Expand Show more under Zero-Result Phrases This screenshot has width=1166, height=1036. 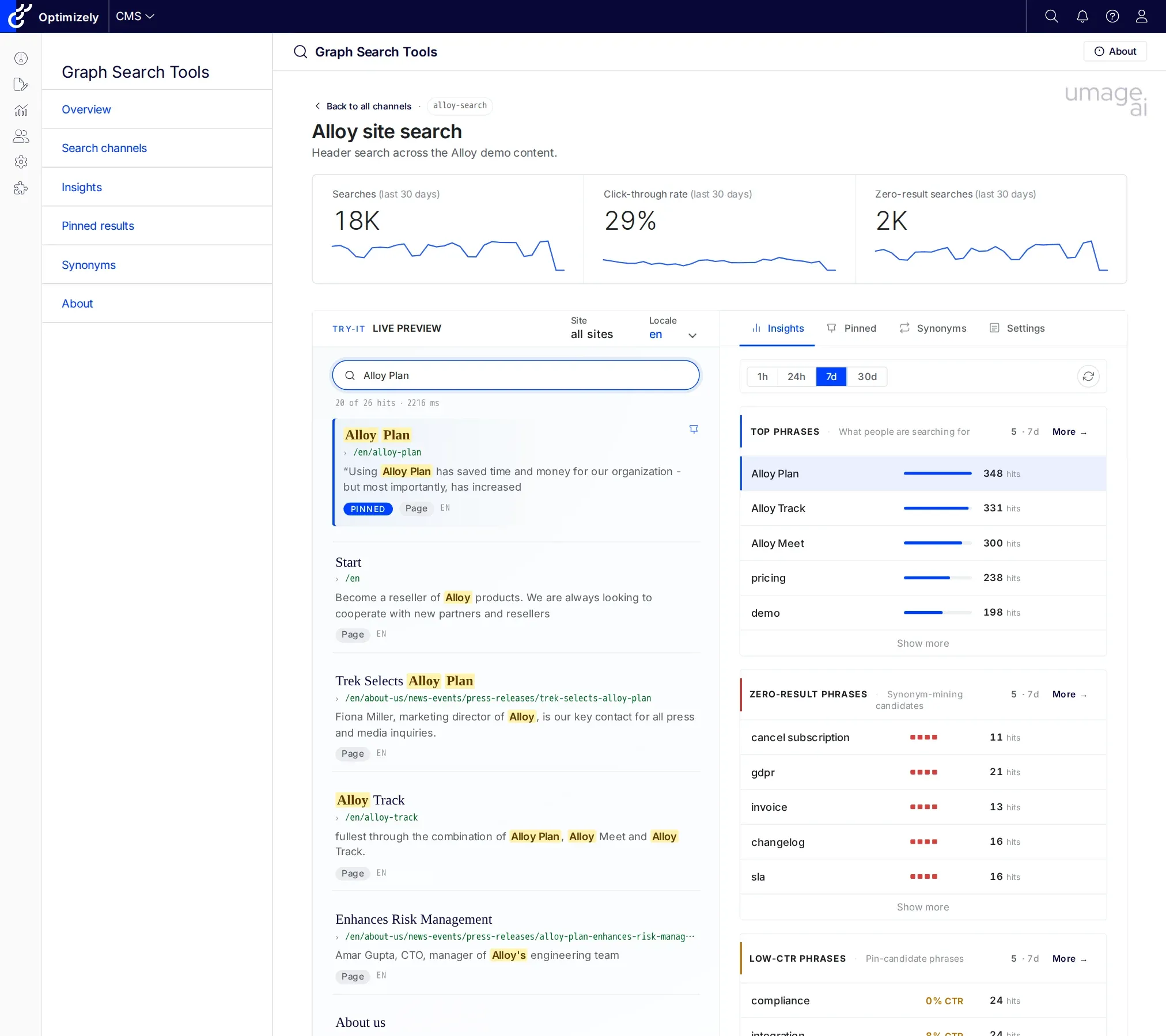point(922,907)
